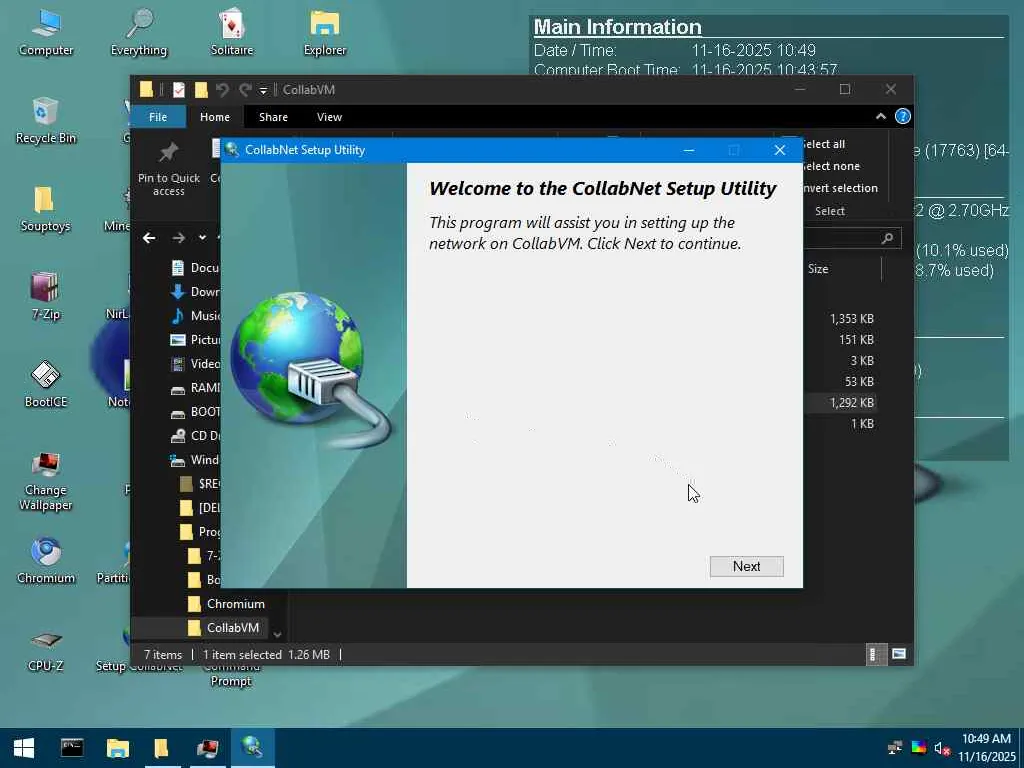Click the colorful display tray icon
The image size is (1024, 768).
pos(918,748)
